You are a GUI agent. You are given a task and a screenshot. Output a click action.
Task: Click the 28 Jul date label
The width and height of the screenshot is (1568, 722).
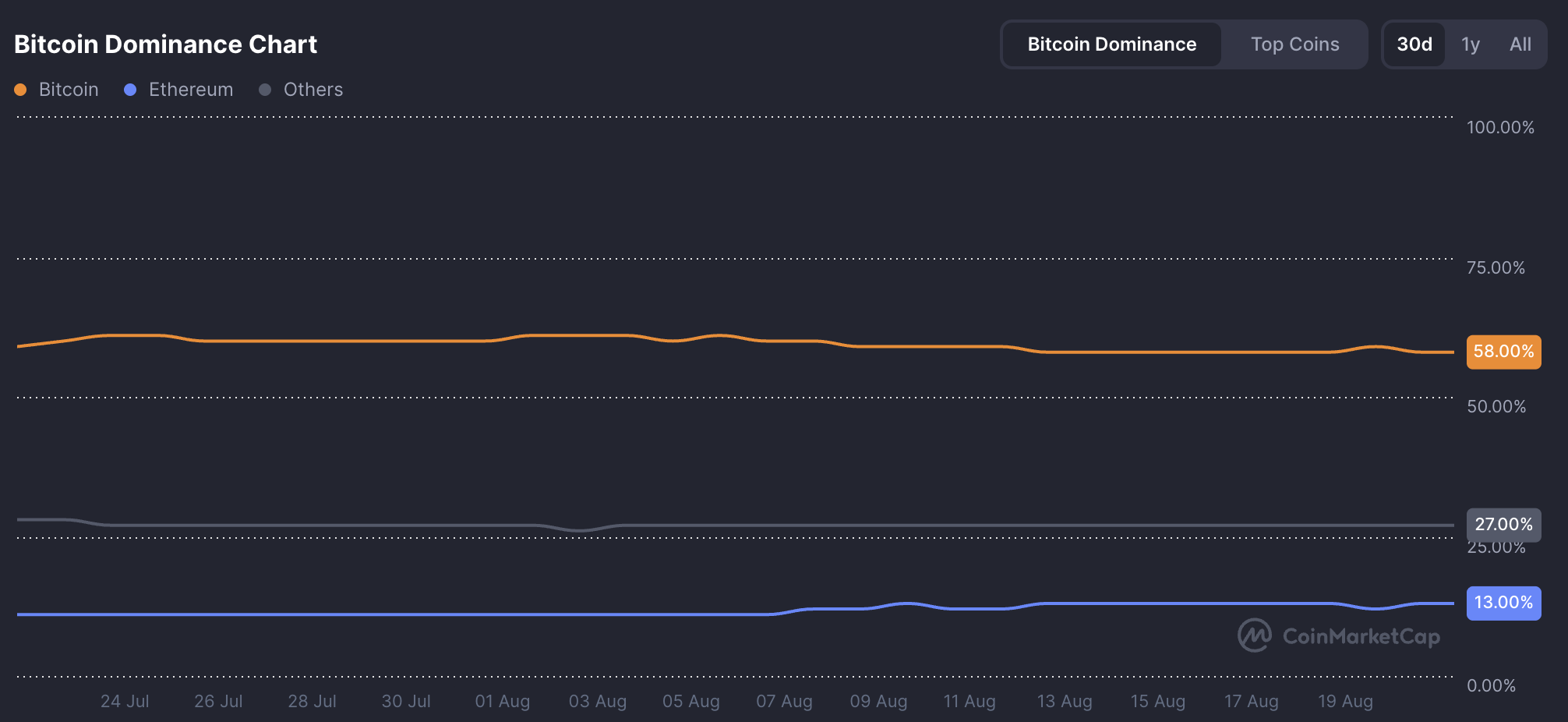(312, 701)
